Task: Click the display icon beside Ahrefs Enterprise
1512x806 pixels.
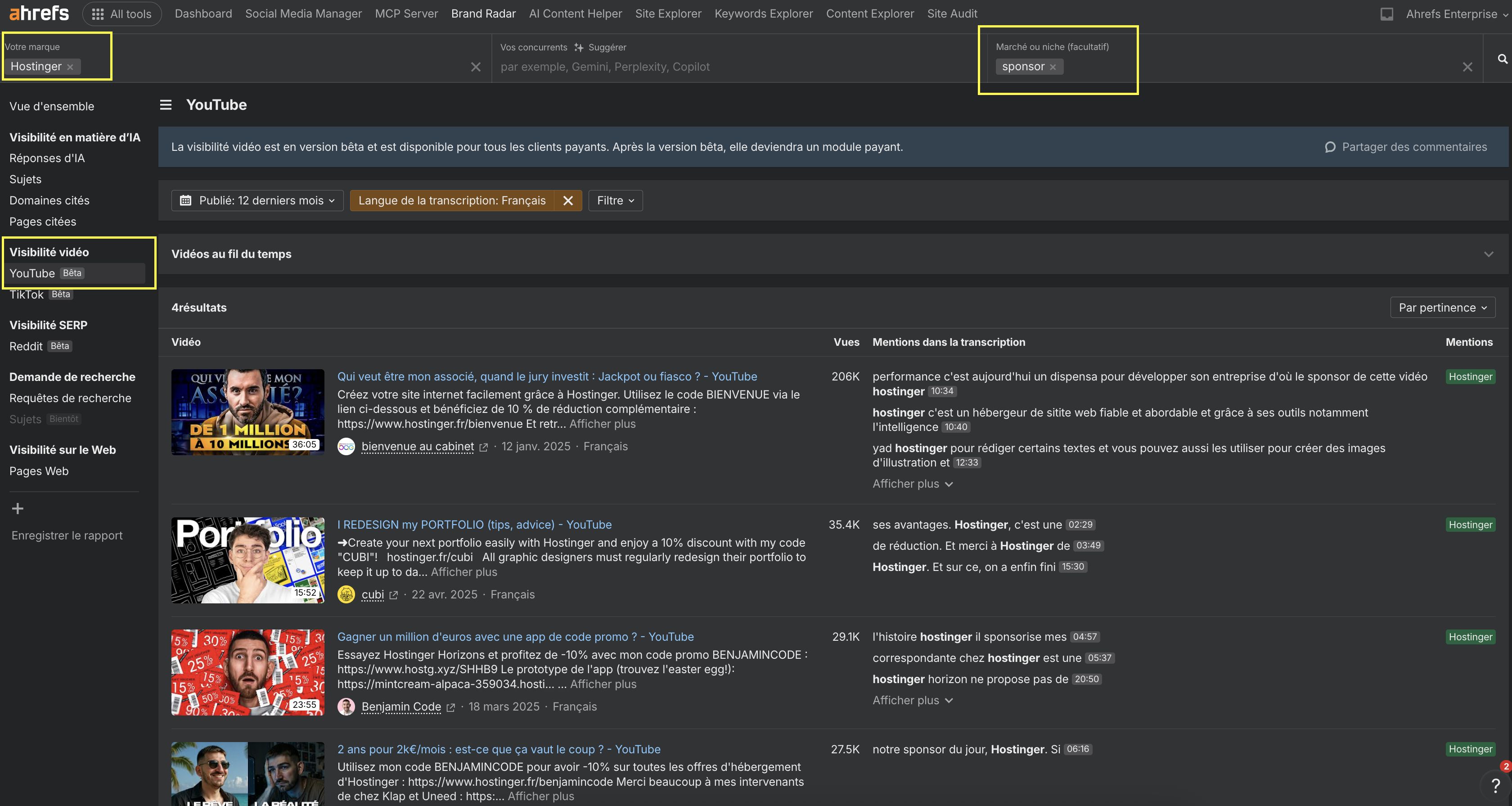Action: click(1387, 14)
